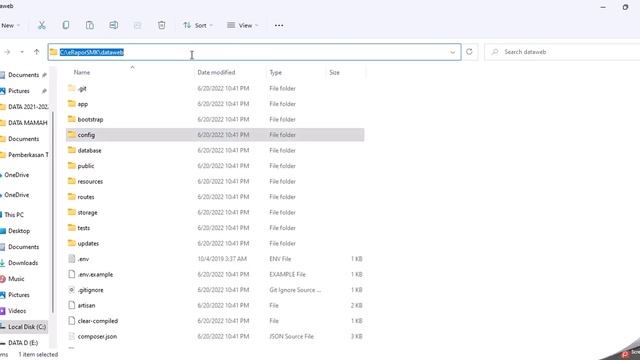Click the Paste clipboard icon

(x=90, y=25)
